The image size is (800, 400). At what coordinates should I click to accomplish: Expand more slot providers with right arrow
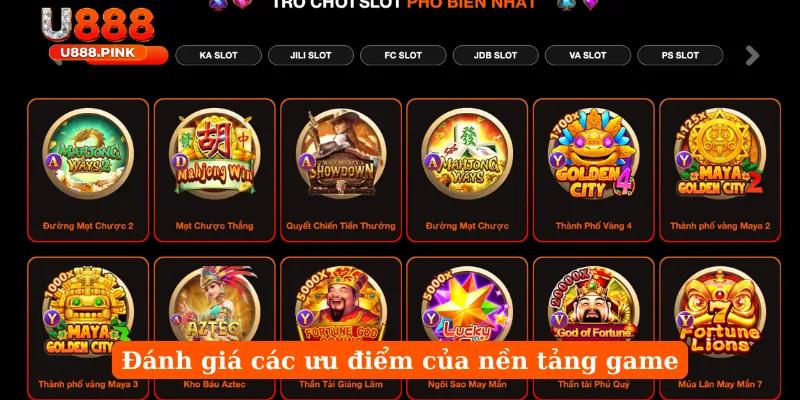pyautogui.click(x=752, y=56)
